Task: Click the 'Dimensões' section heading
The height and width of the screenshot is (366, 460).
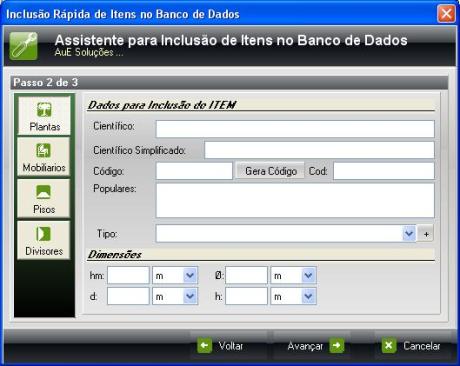Action: tap(115, 255)
